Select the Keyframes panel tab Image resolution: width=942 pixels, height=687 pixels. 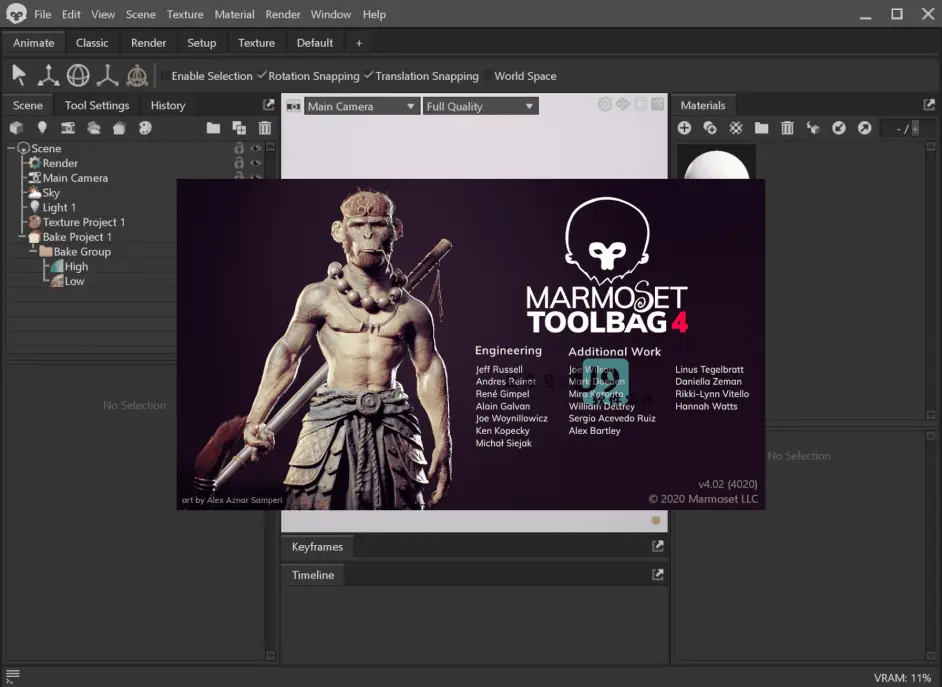tap(317, 546)
